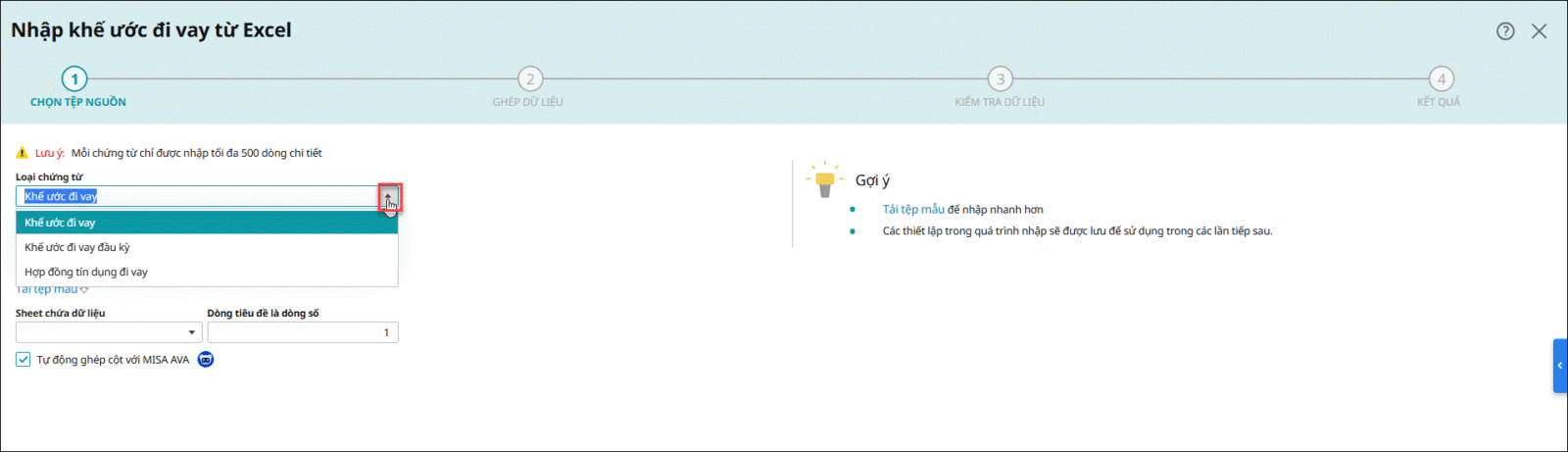
Task: Click the lightbulb suggestion icon
Action: coord(824,179)
